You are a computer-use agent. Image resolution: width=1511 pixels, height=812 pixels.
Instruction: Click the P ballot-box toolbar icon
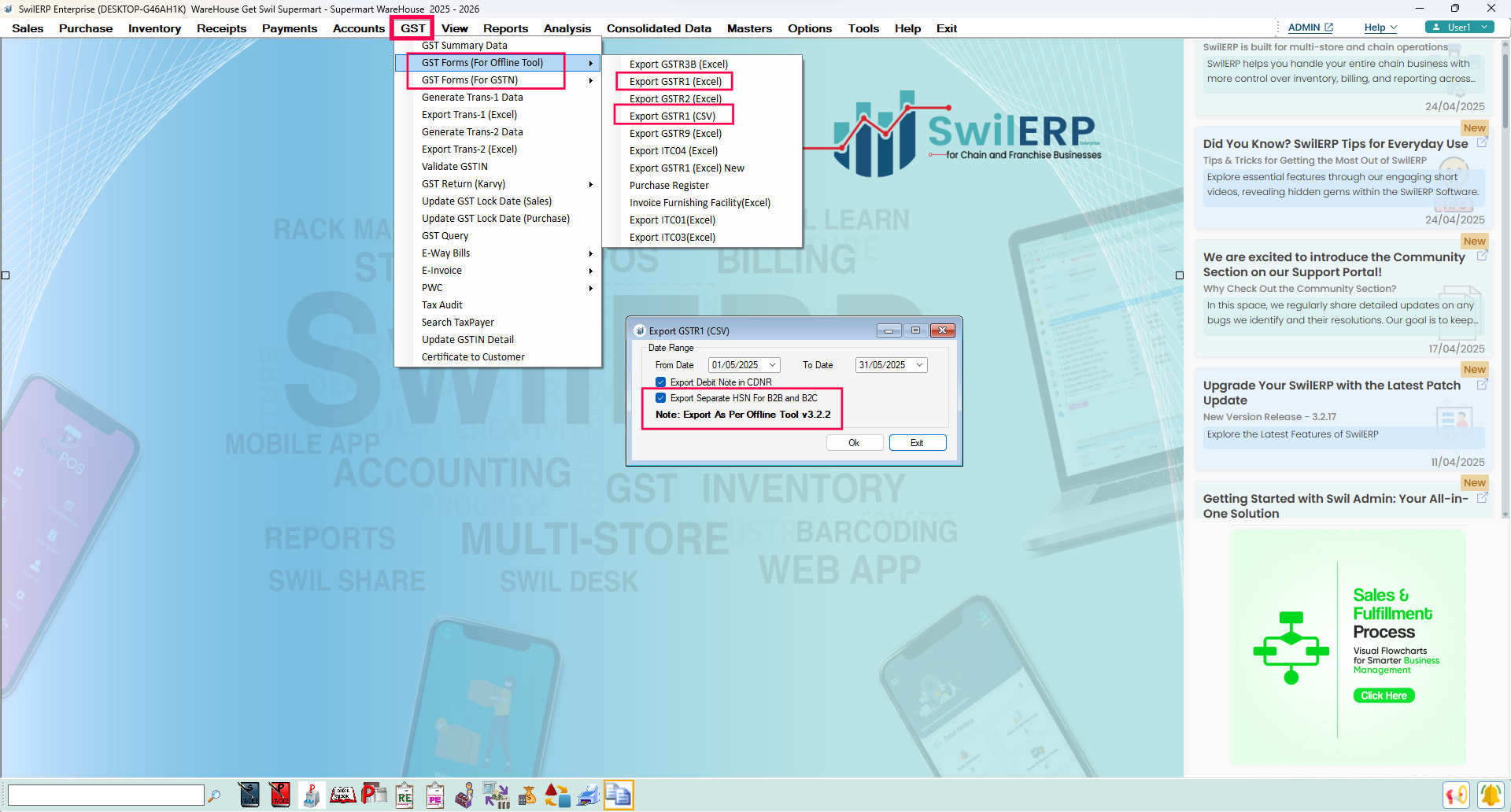click(x=312, y=795)
